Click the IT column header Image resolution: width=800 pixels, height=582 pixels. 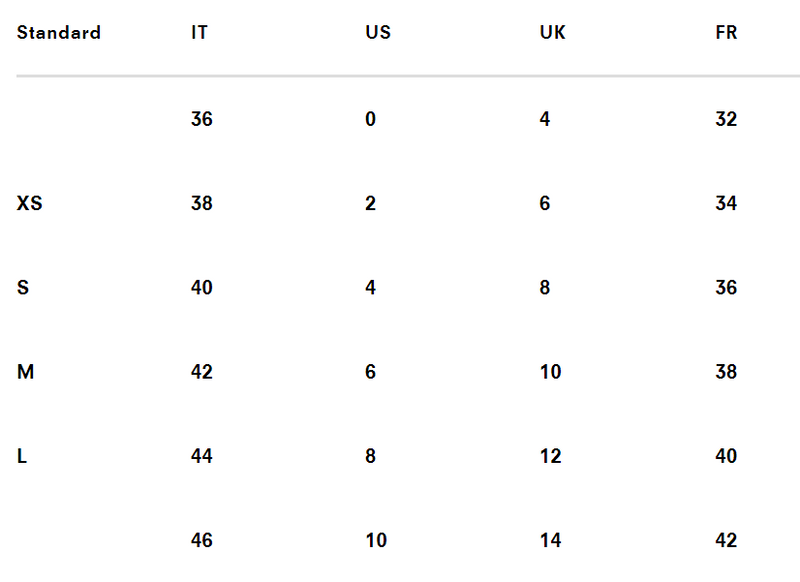click(x=200, y=32)
